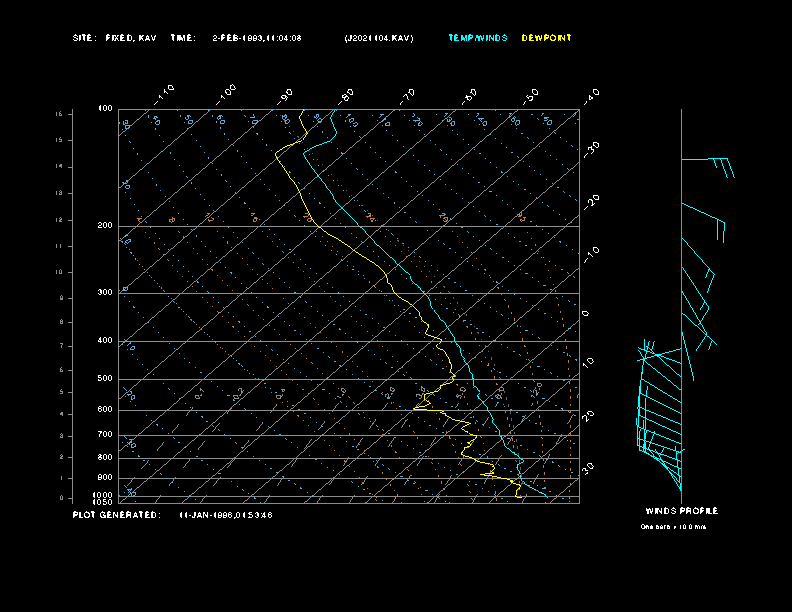This screenshot has width=792, height=612.
Task: Click the -110 temperature axis label at top
Action: [x=166, y=93]
